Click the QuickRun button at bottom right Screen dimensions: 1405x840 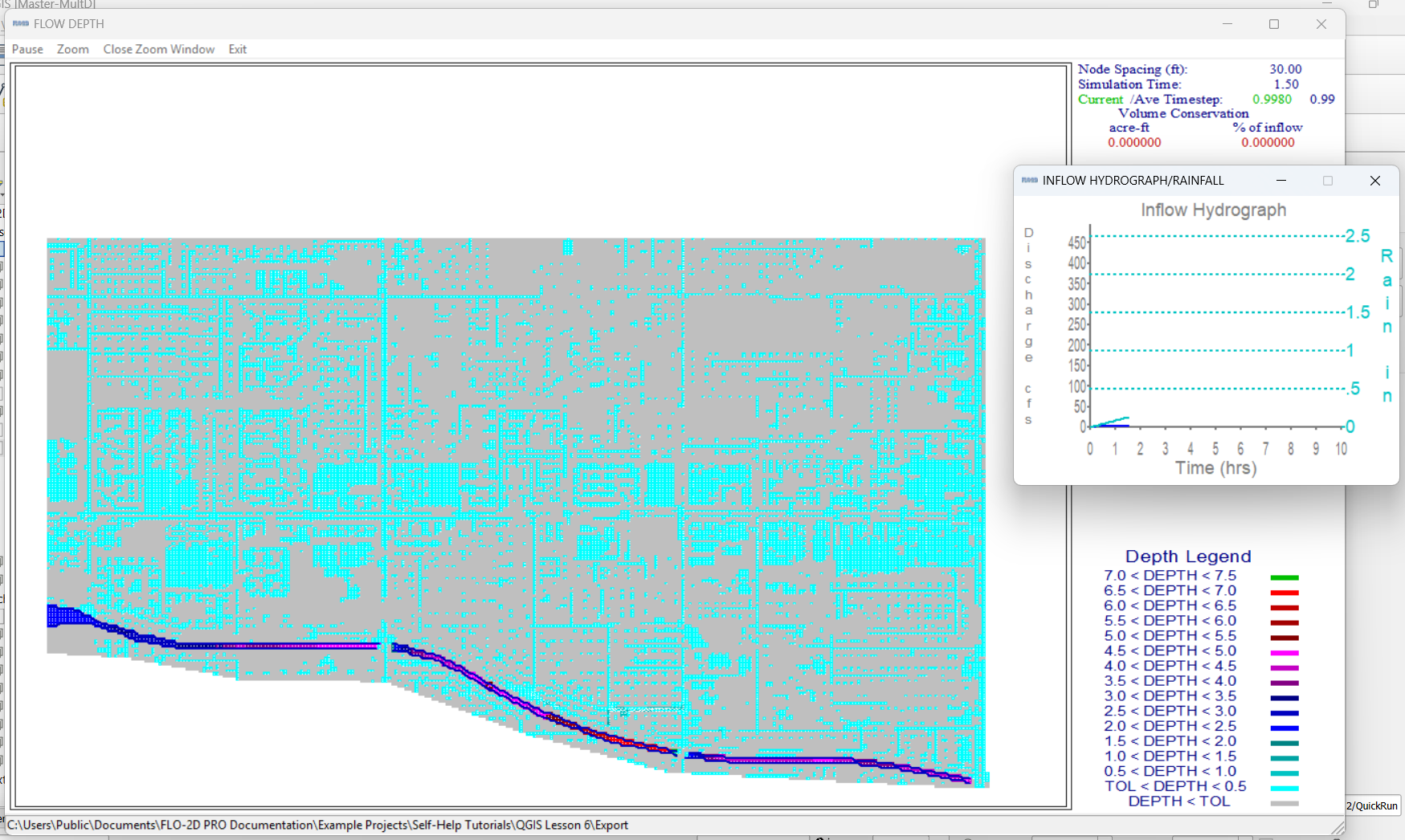click(1372, 805)
